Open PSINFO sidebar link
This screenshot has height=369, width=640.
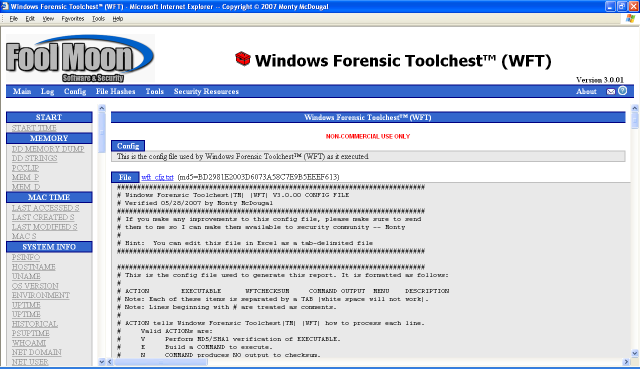(26, 258)
